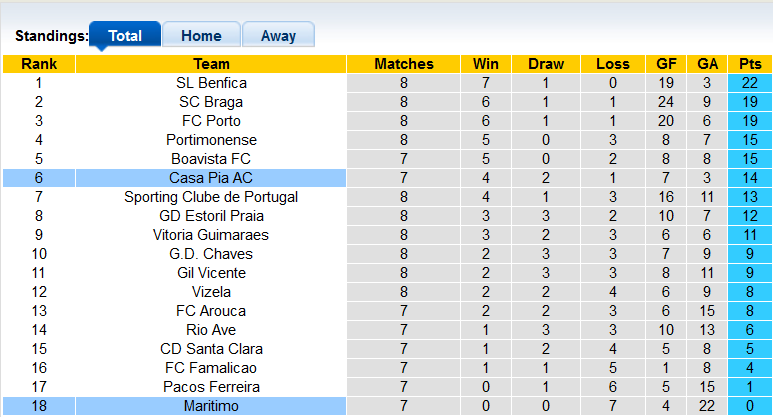
Task: Click the Matches column header
Action: (x=404, y=64)
